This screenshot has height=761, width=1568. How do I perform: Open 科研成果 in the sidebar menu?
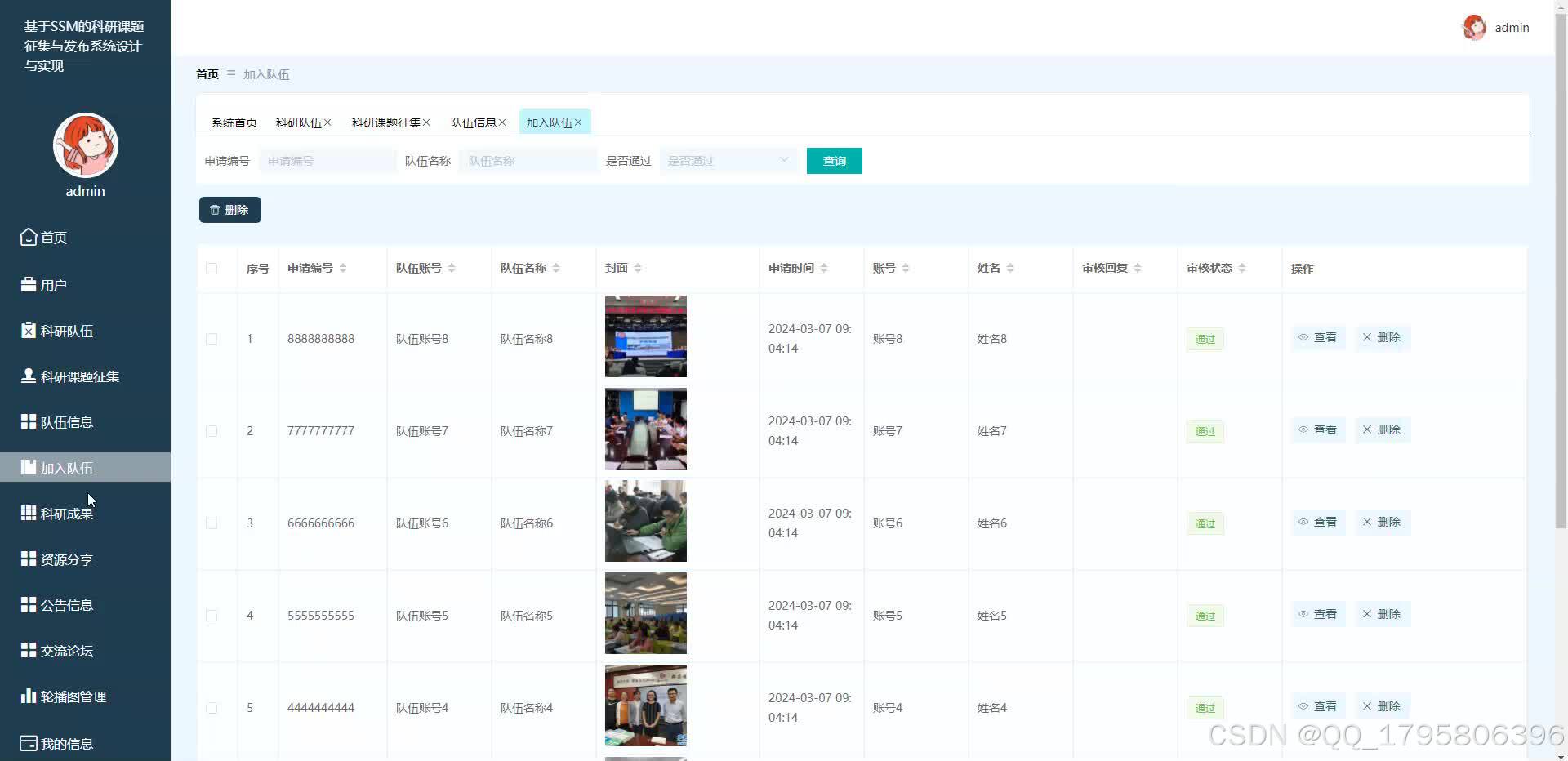86,513
